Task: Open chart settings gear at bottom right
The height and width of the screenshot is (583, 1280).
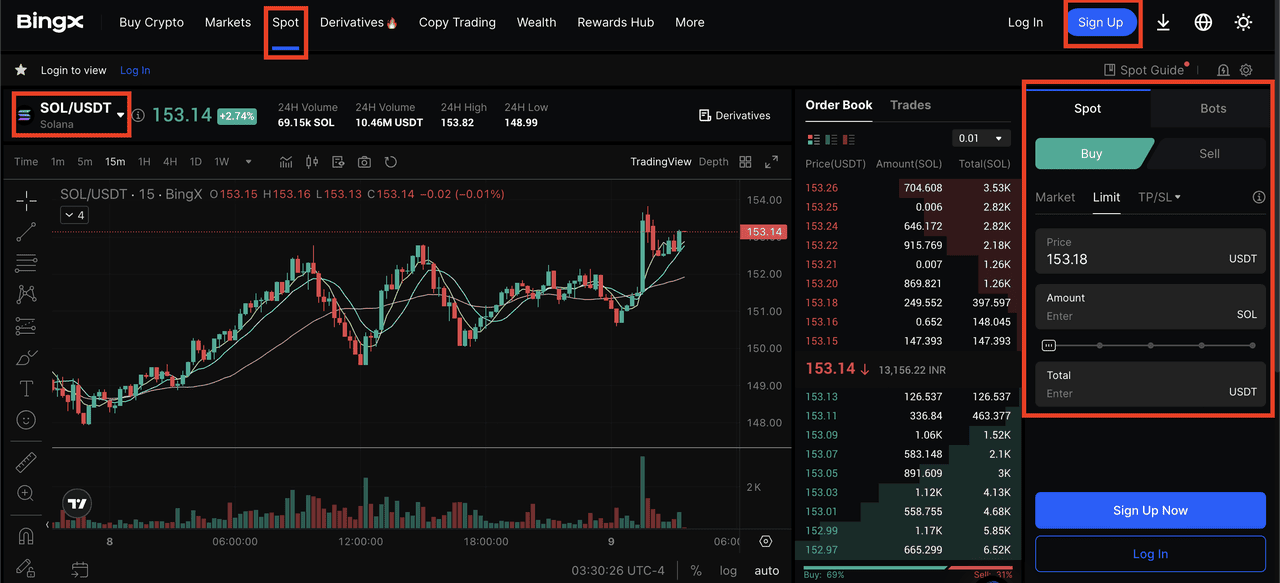Action: 766,541
